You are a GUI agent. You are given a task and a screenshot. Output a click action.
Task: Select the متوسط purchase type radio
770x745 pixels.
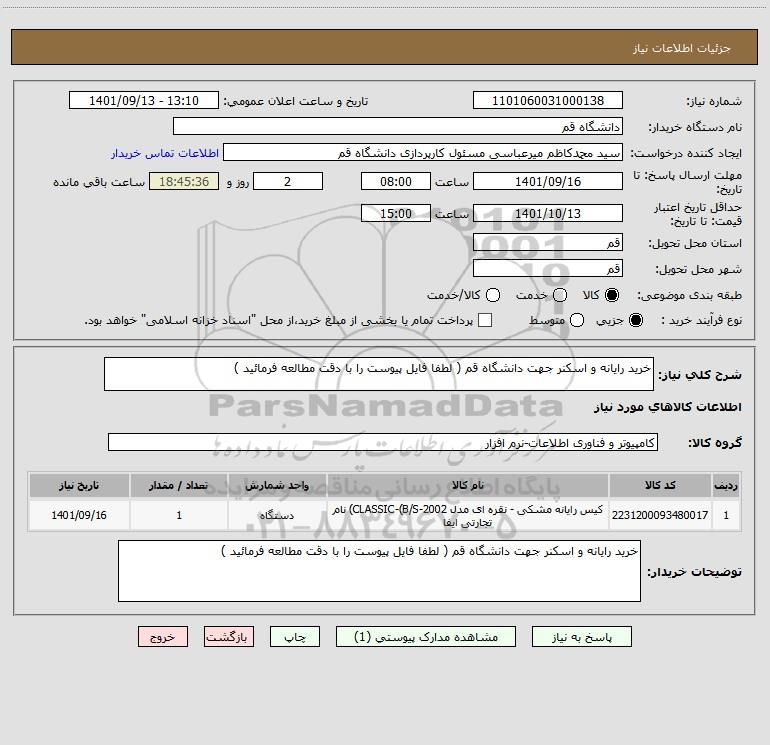[577, 320]
